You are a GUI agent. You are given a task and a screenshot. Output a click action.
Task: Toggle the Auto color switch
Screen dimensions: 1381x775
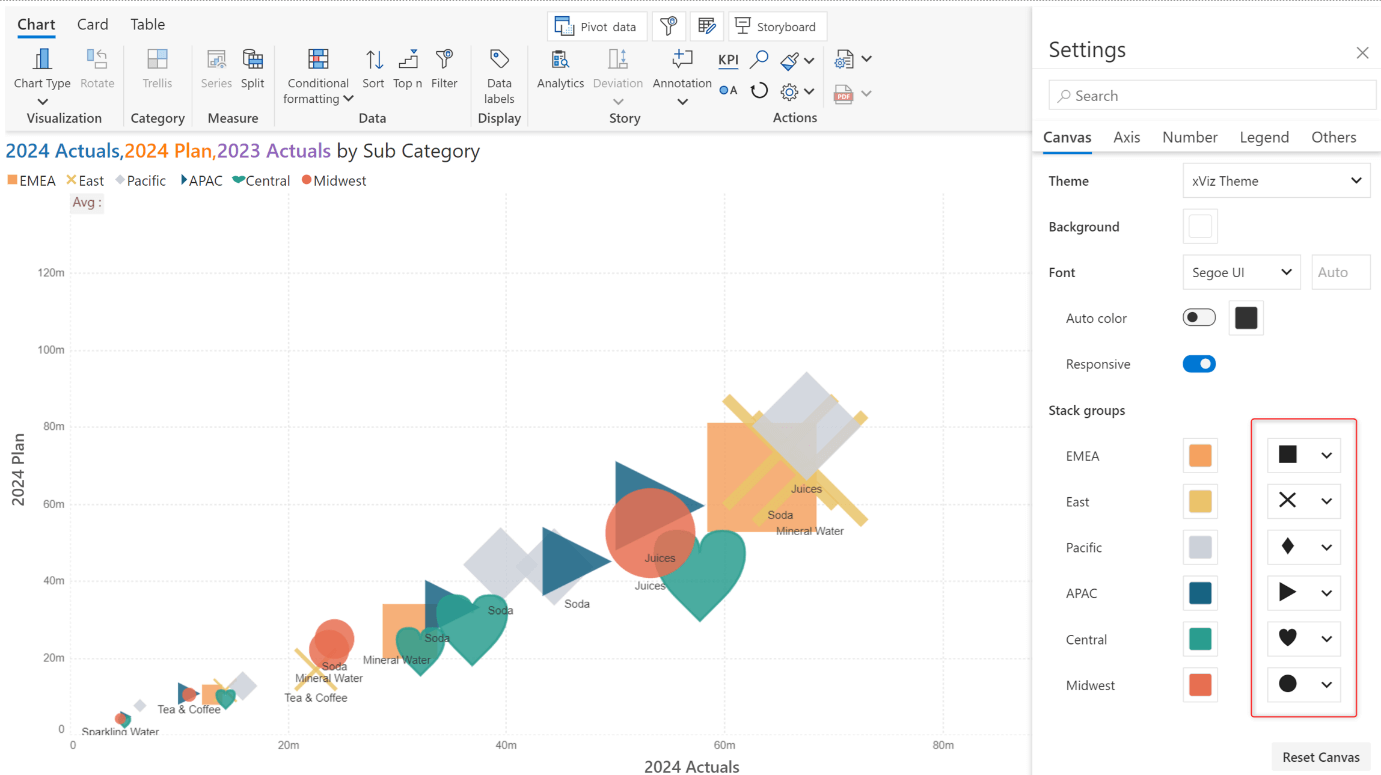[x=1199, y=318]
